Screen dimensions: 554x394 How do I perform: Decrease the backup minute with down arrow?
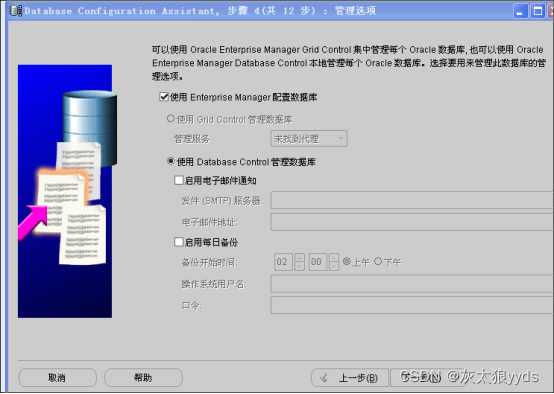[334, 266]
